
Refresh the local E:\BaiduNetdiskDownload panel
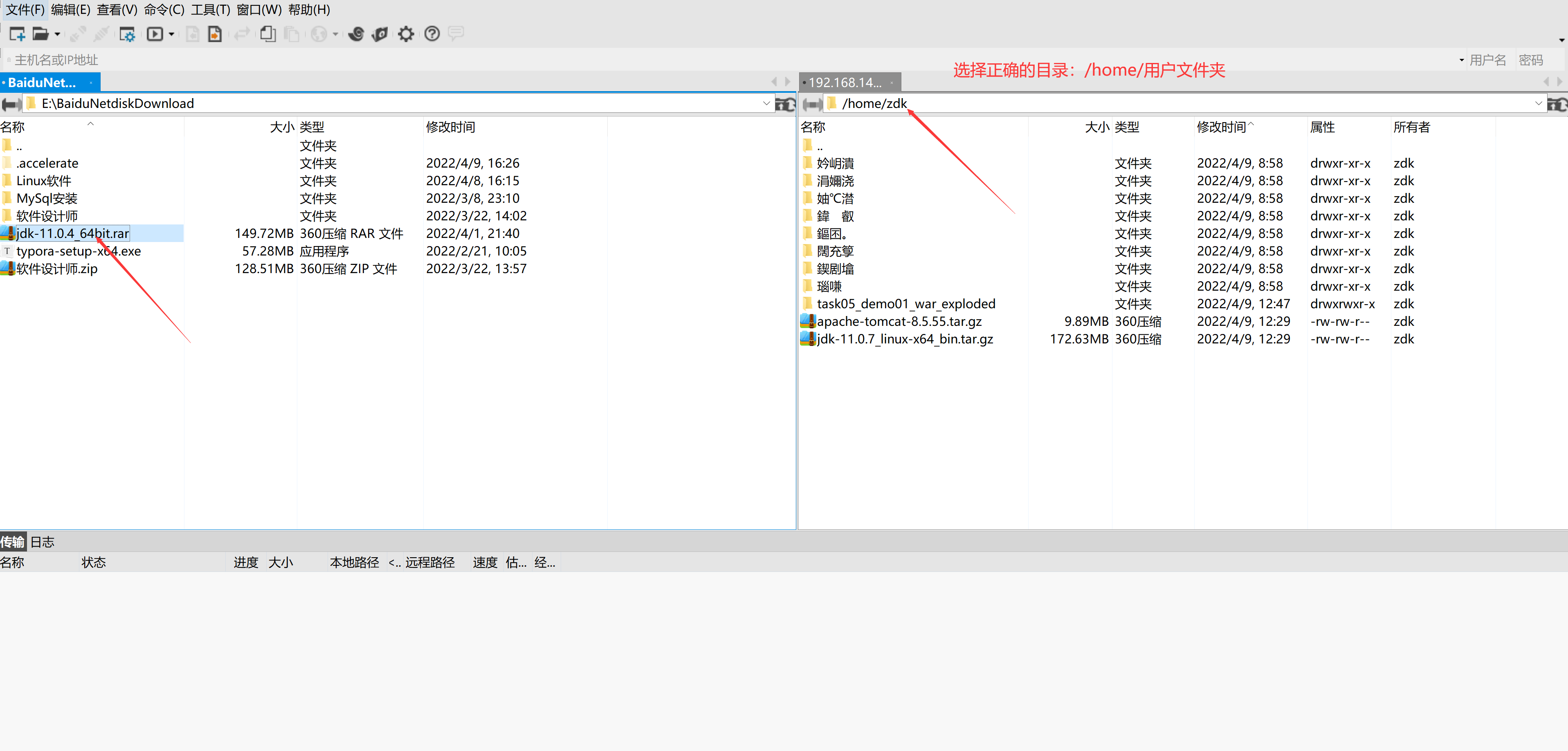[786, 104]
